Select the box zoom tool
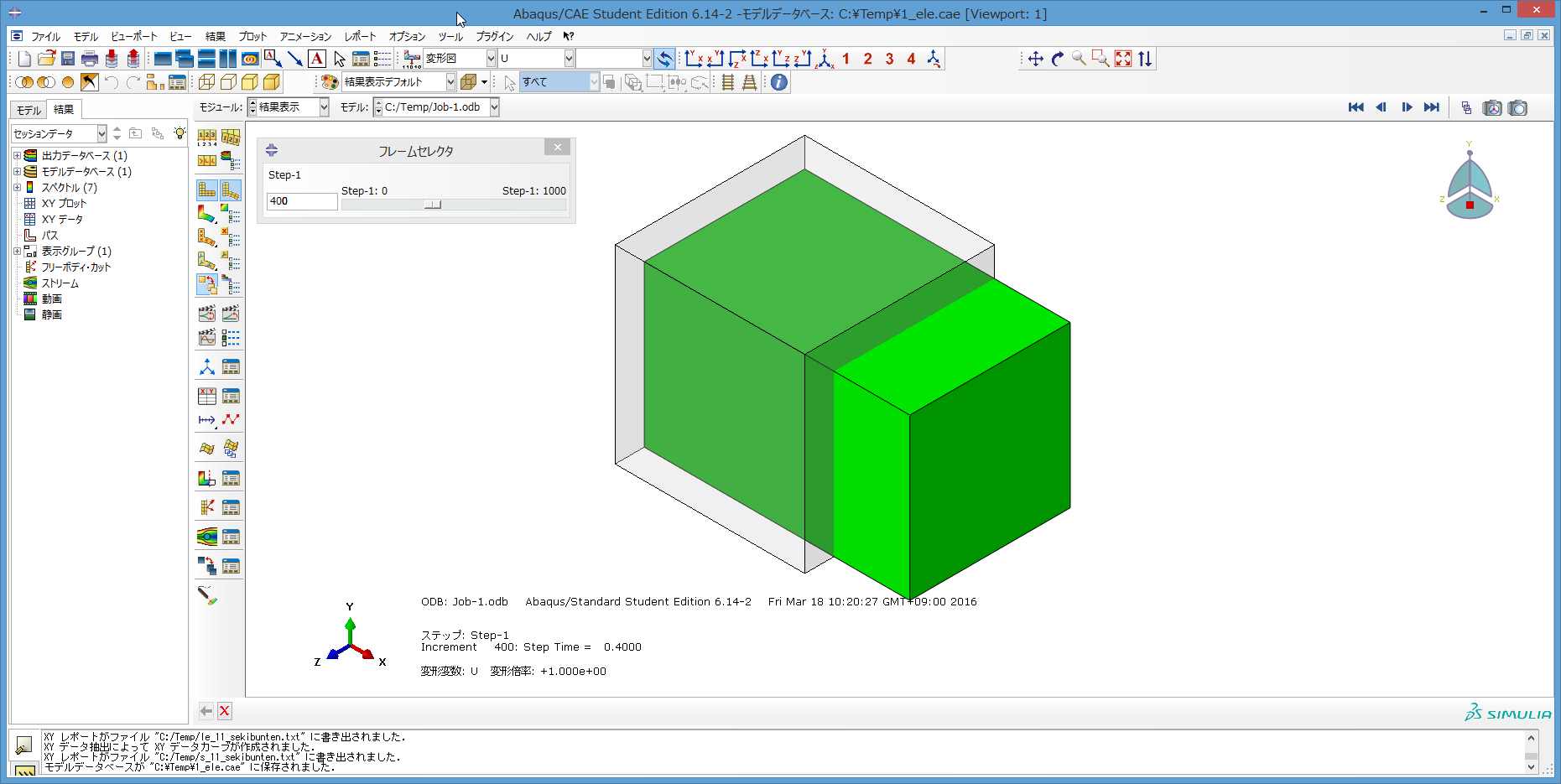 coord(1101,59)
